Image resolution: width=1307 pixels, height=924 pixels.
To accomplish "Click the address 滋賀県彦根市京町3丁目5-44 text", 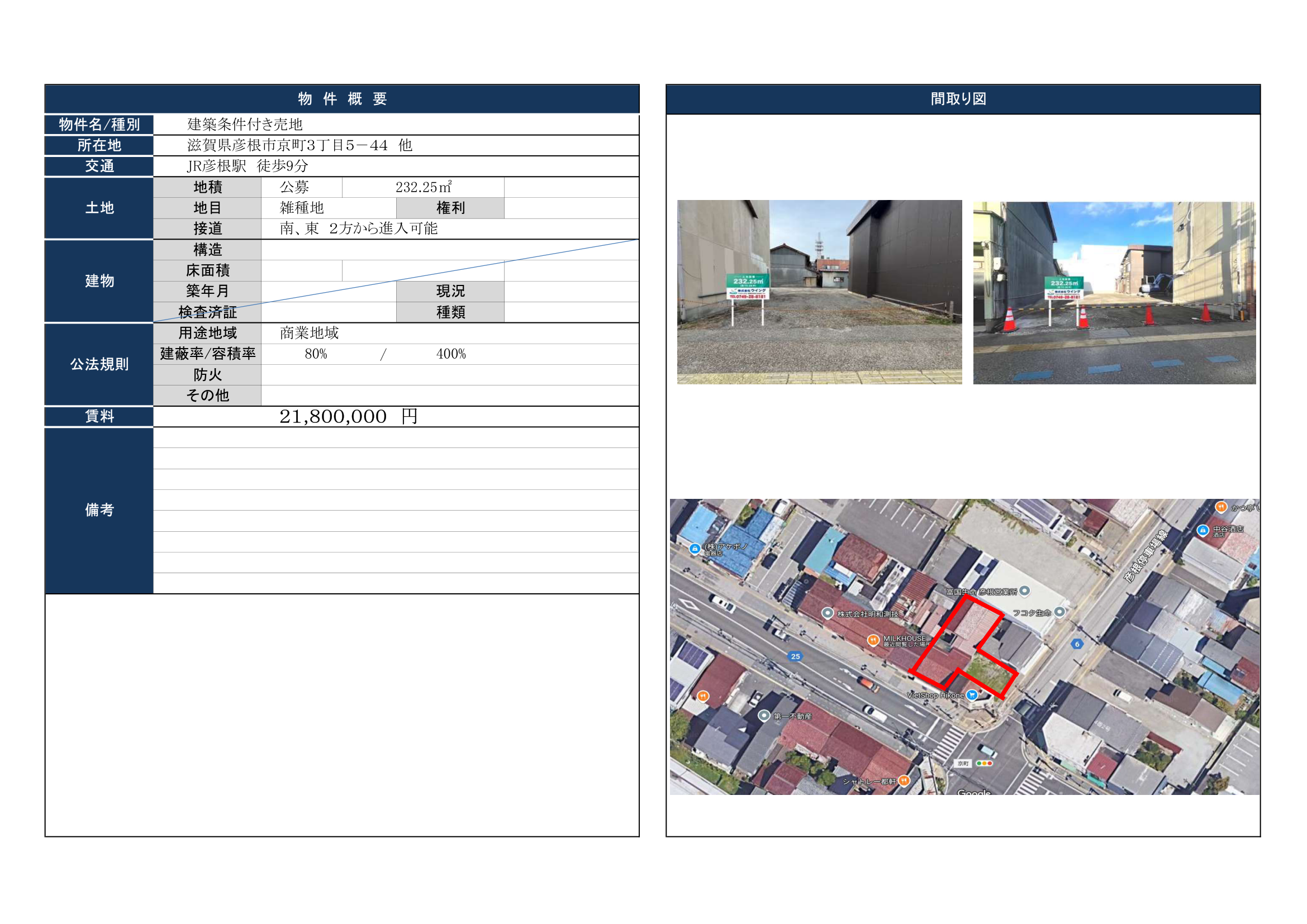I will pyautogui.click(x=299, y=145).
